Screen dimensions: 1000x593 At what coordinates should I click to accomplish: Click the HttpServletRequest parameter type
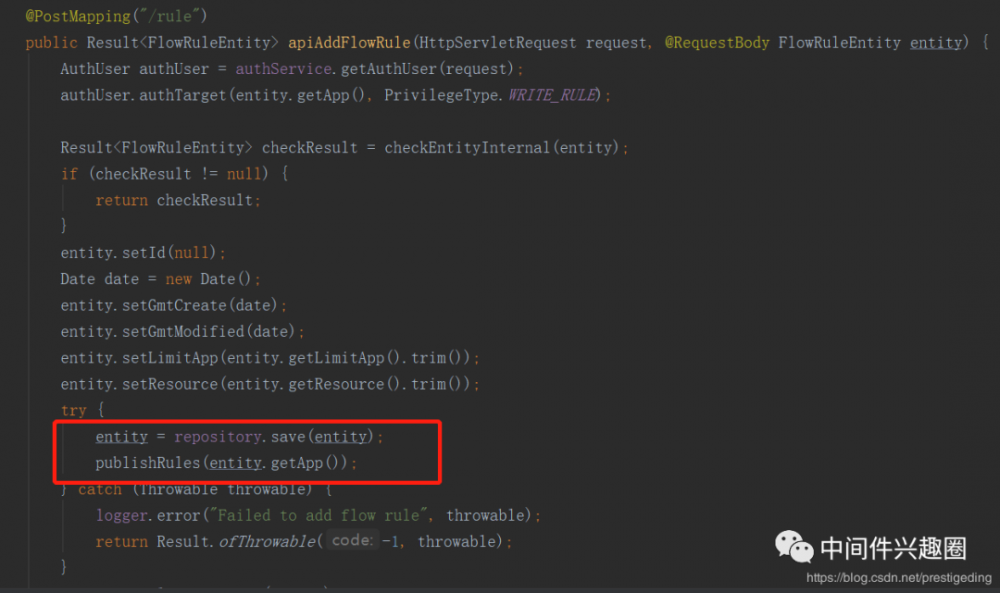(497, 43)
